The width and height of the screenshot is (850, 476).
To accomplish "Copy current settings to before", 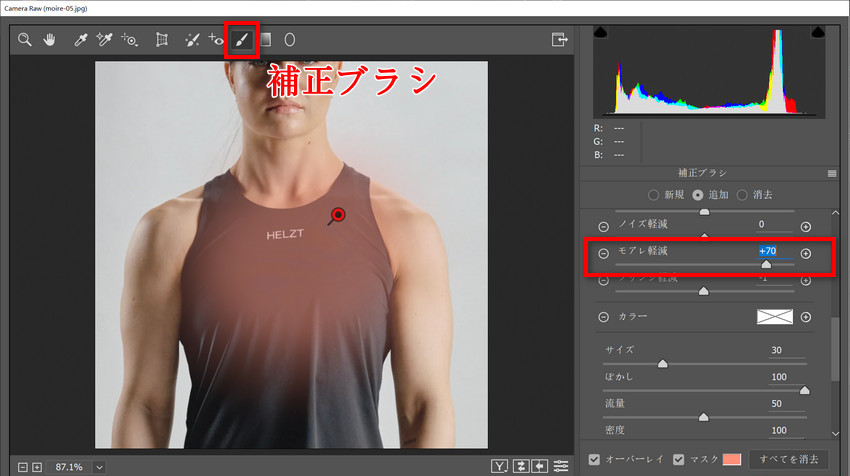I will click(539, 466).
